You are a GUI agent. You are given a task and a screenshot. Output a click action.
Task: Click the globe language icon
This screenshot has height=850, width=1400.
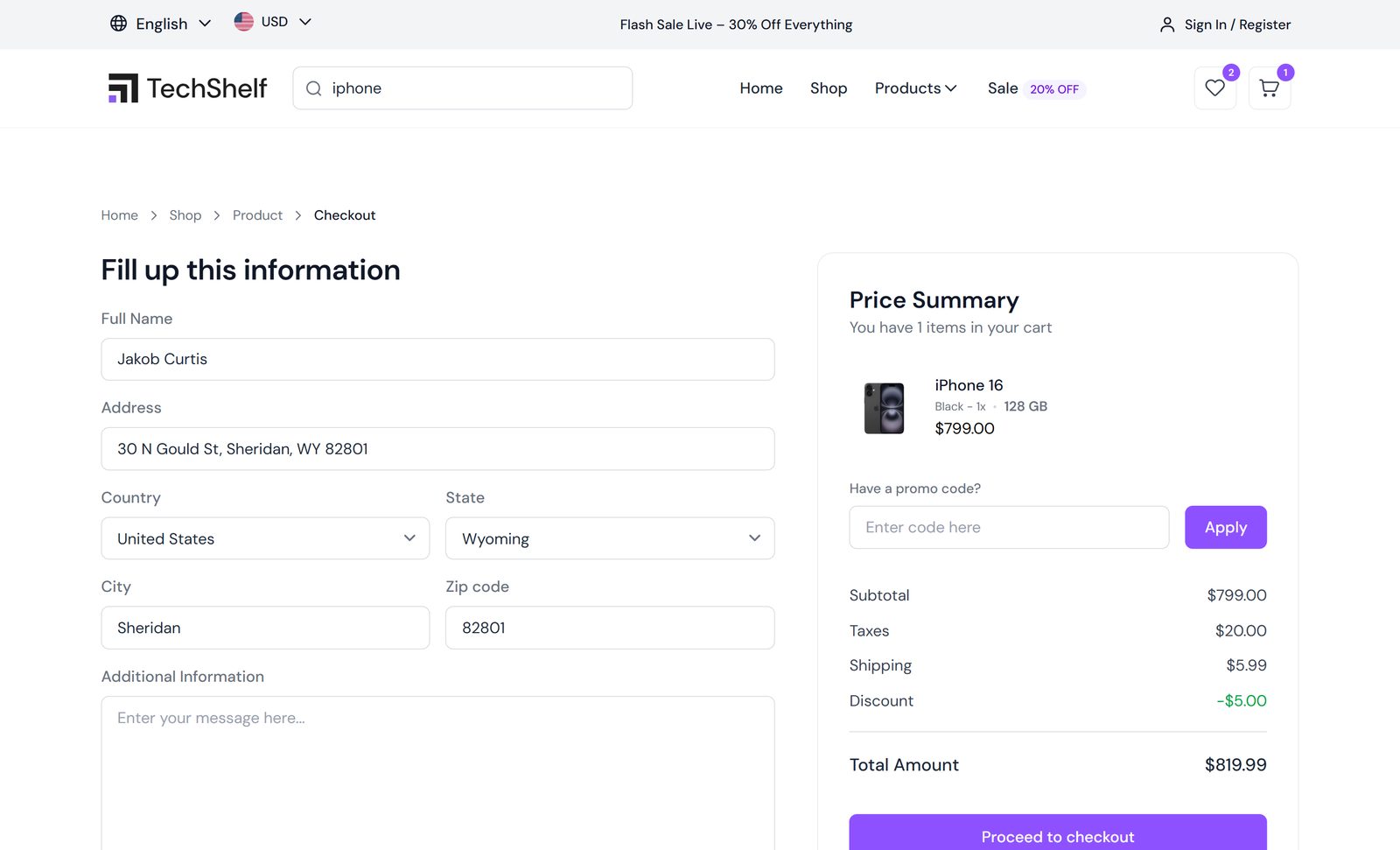[118, 24]
